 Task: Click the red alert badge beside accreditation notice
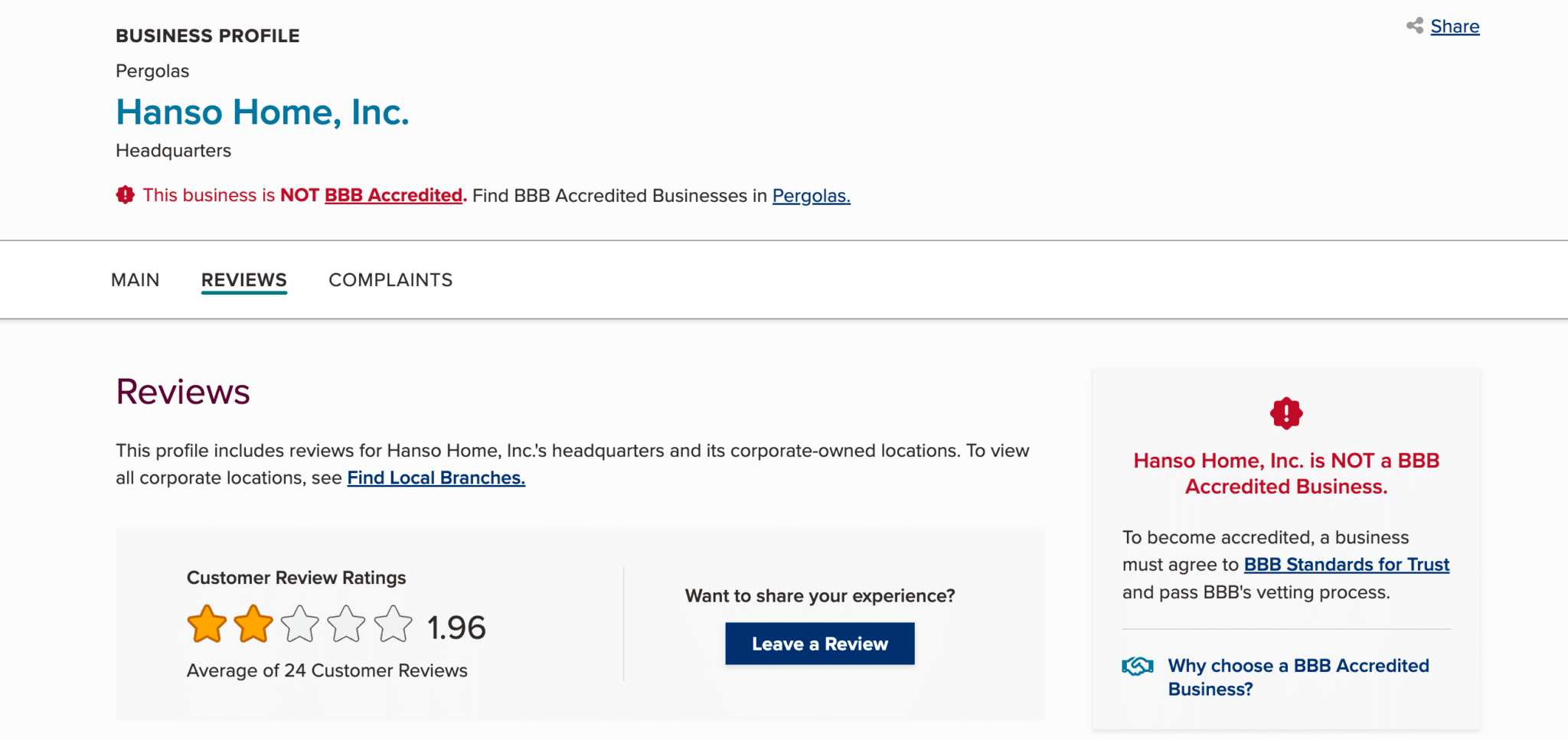126,195
